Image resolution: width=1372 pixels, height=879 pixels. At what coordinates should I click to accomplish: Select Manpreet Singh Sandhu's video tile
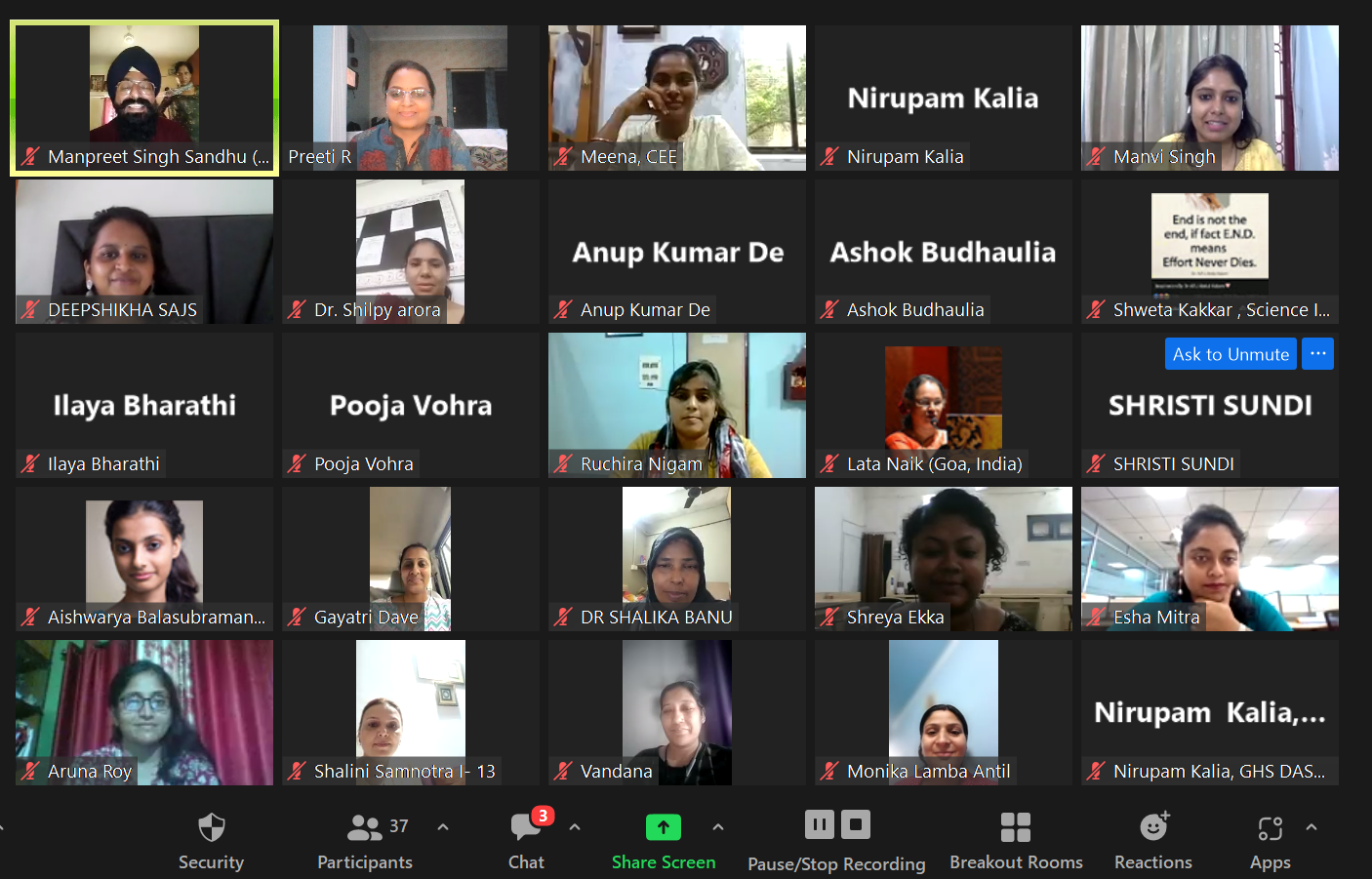144,98
